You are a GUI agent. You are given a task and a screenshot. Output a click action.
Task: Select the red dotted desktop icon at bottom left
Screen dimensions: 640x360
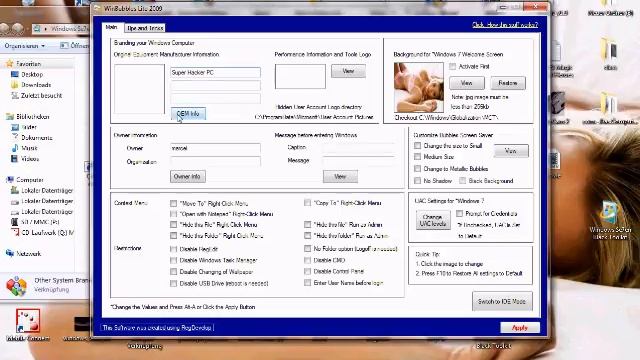[28, 321]
